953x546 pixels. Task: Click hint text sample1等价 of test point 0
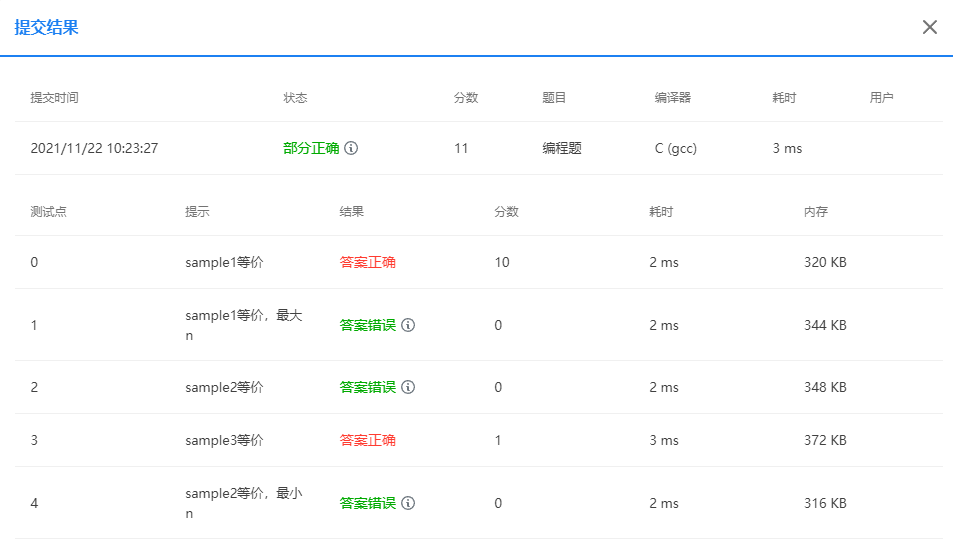(224, 262)
